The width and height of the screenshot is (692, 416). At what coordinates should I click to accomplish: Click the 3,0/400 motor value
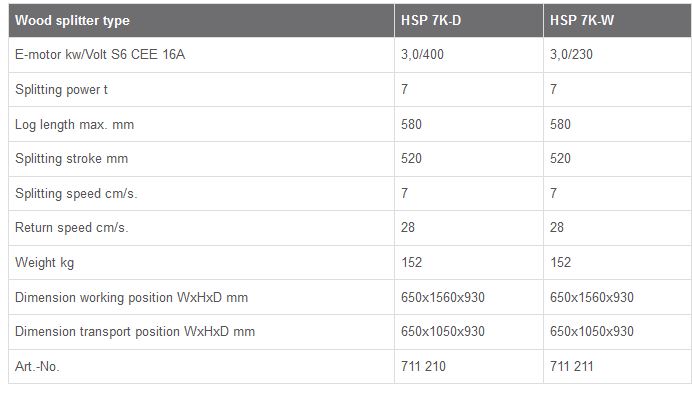point(421,55)
